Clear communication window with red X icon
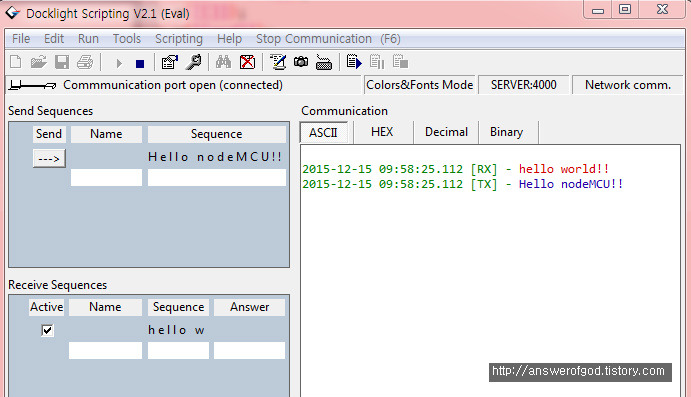Image resolution: width=691 pixels, height=397 pixels. [x=247, y=62]
